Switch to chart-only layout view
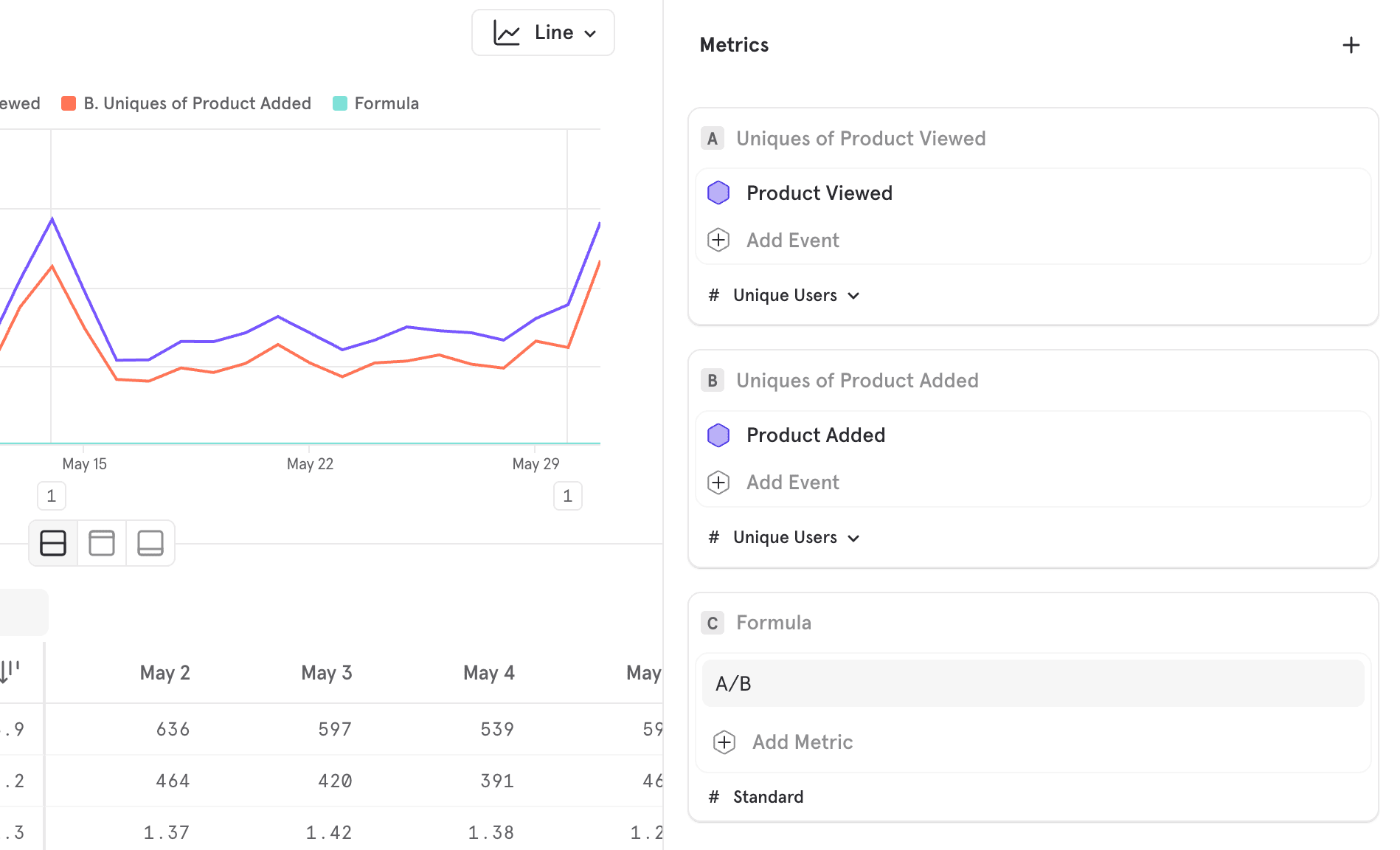The image size is (1400, 850). 102,543
